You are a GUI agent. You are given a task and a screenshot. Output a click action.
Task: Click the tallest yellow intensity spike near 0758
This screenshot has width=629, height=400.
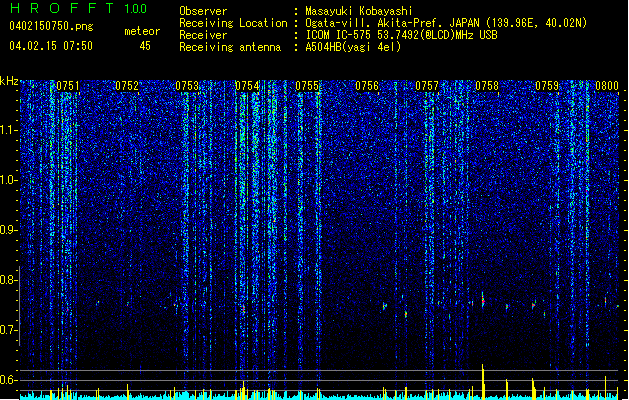(483, 381)
